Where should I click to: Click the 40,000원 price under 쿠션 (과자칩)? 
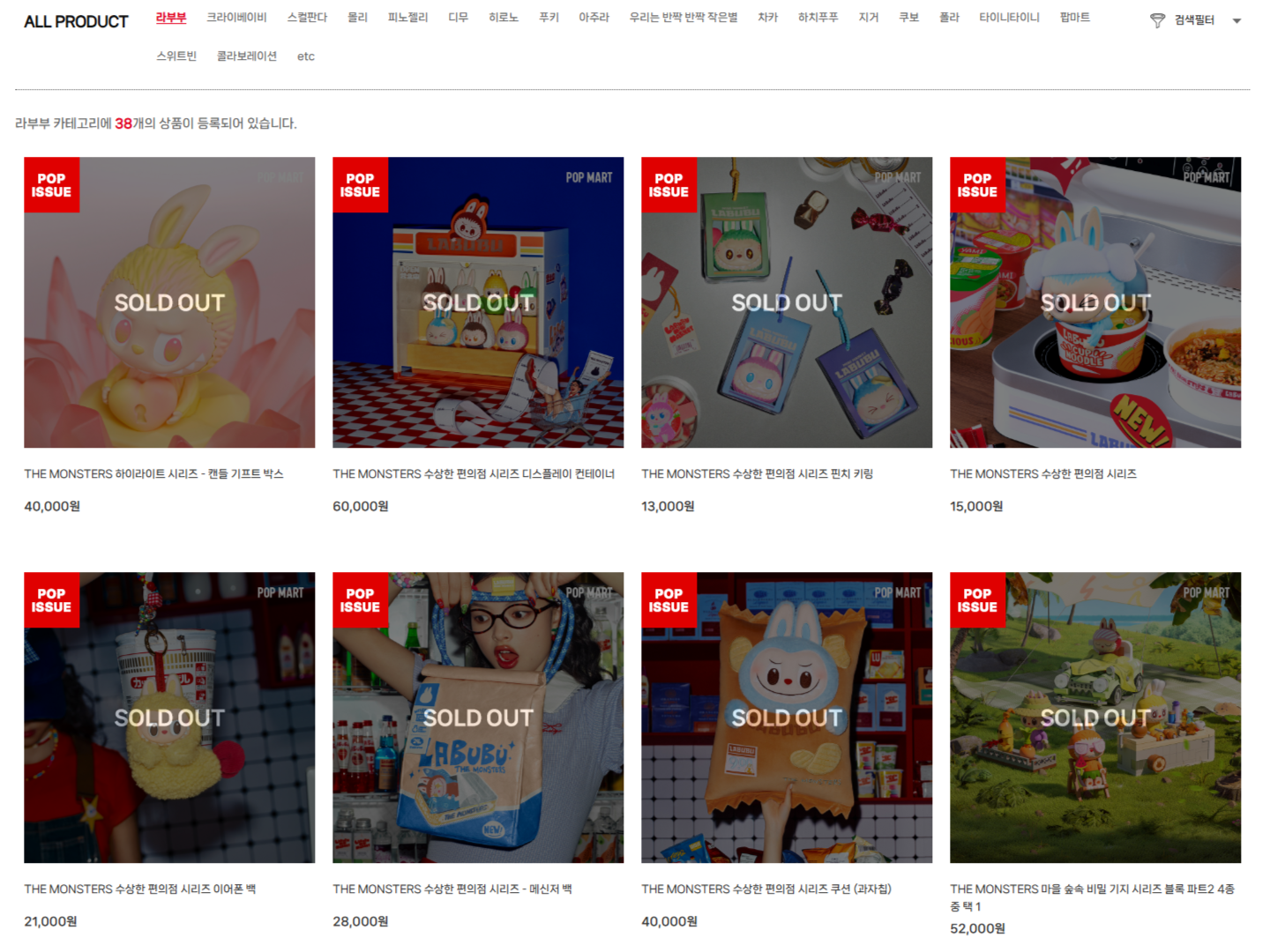click(669, 921)
